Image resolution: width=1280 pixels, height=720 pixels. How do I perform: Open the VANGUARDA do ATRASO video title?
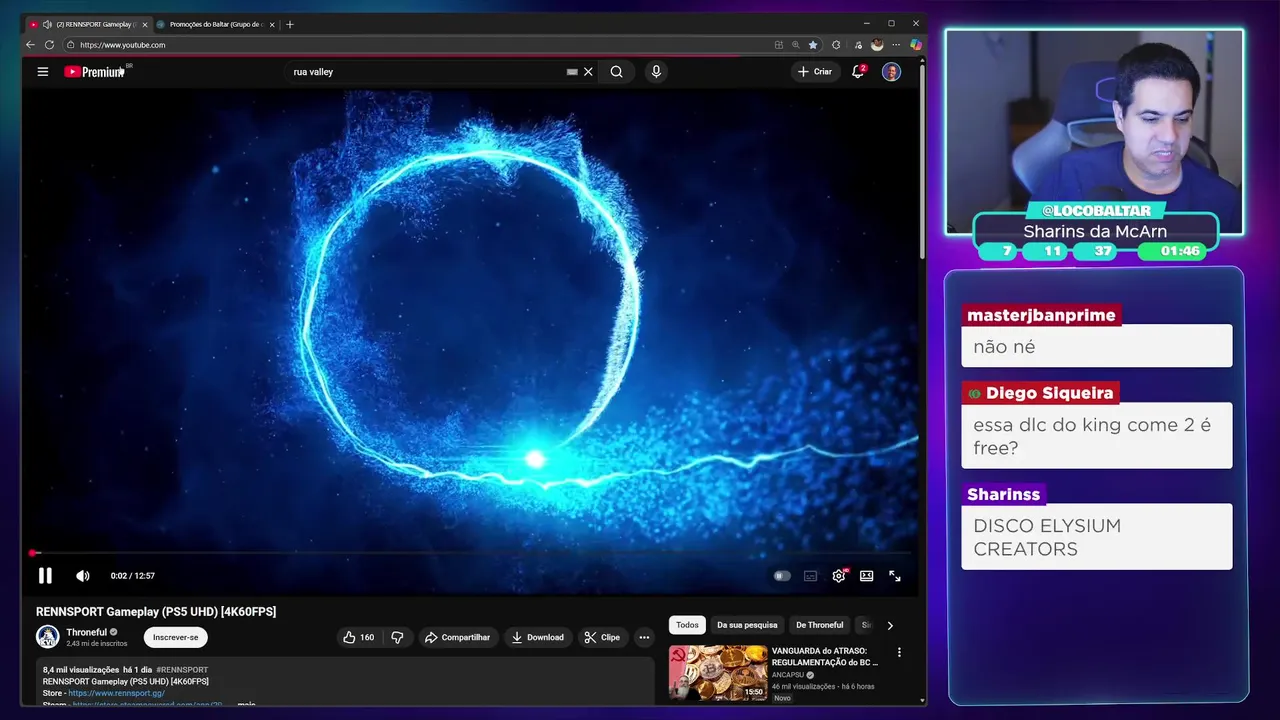pos(825,656)
